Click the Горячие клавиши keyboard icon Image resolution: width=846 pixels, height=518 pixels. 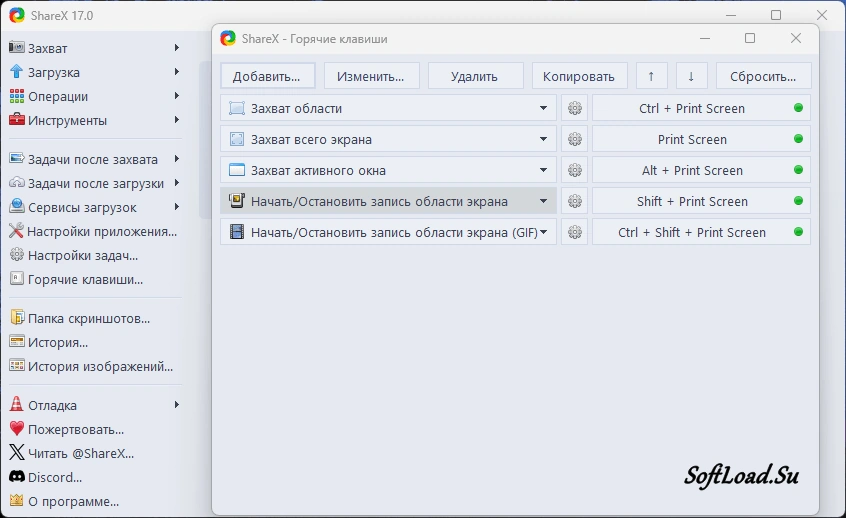(17, 279)
